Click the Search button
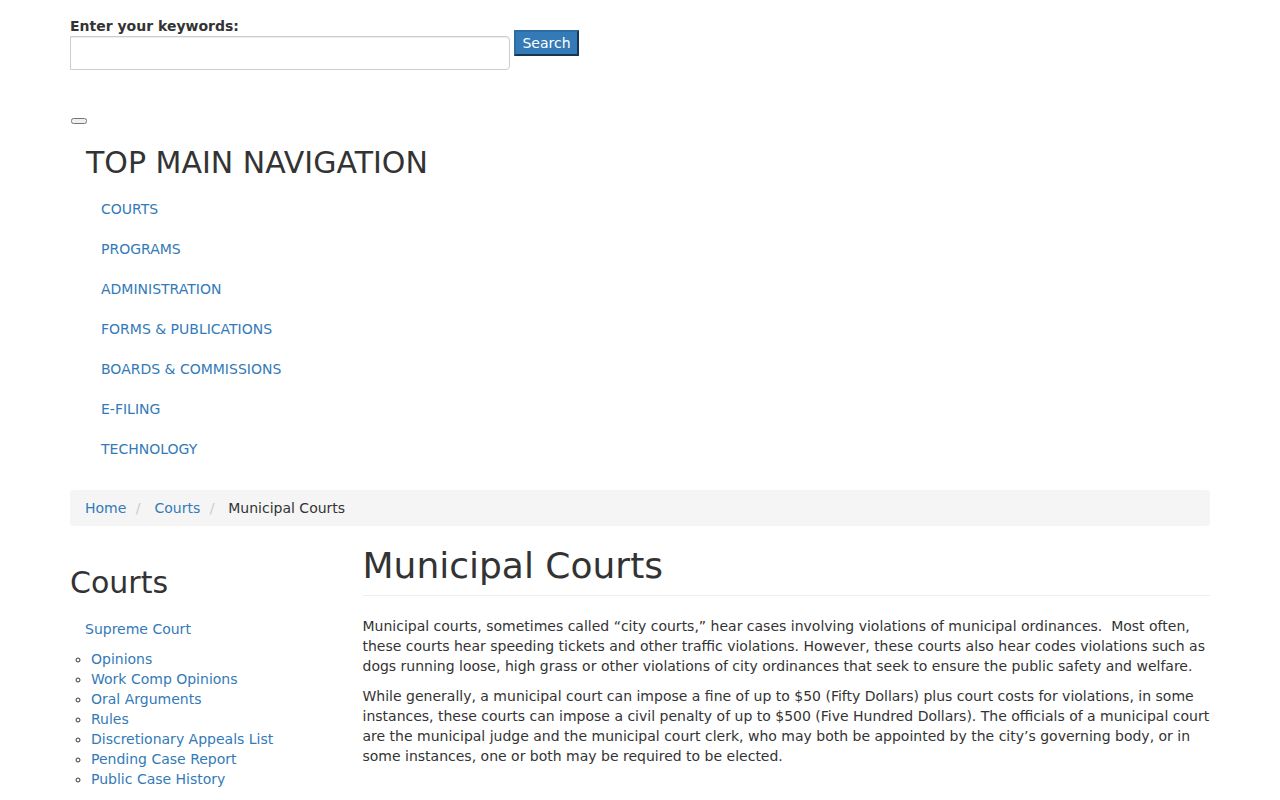The image size is (1280, 800). pyautogui.click(x=546, y=43)
